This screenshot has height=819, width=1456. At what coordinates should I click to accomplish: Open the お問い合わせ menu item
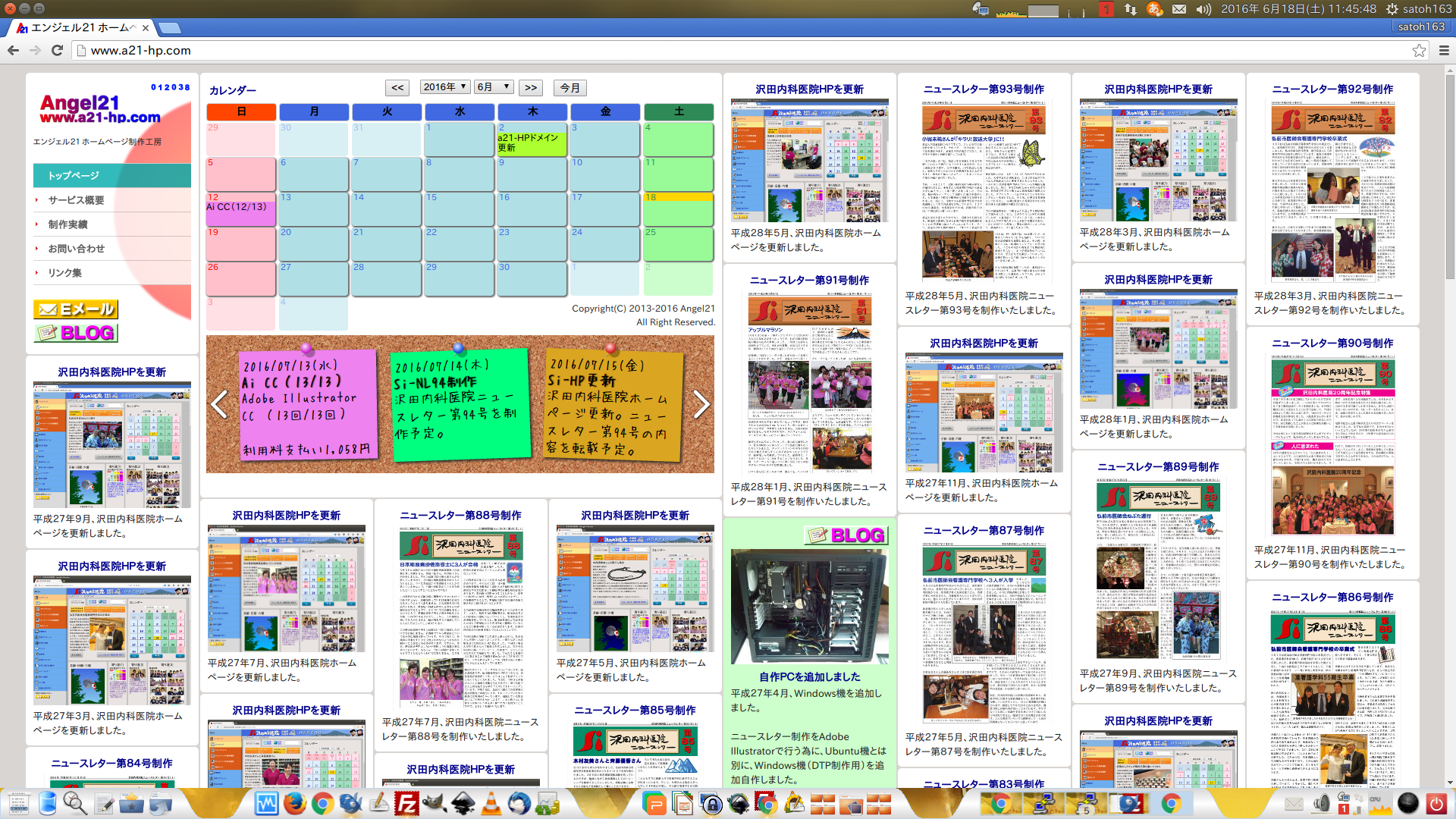pos(112,249)
